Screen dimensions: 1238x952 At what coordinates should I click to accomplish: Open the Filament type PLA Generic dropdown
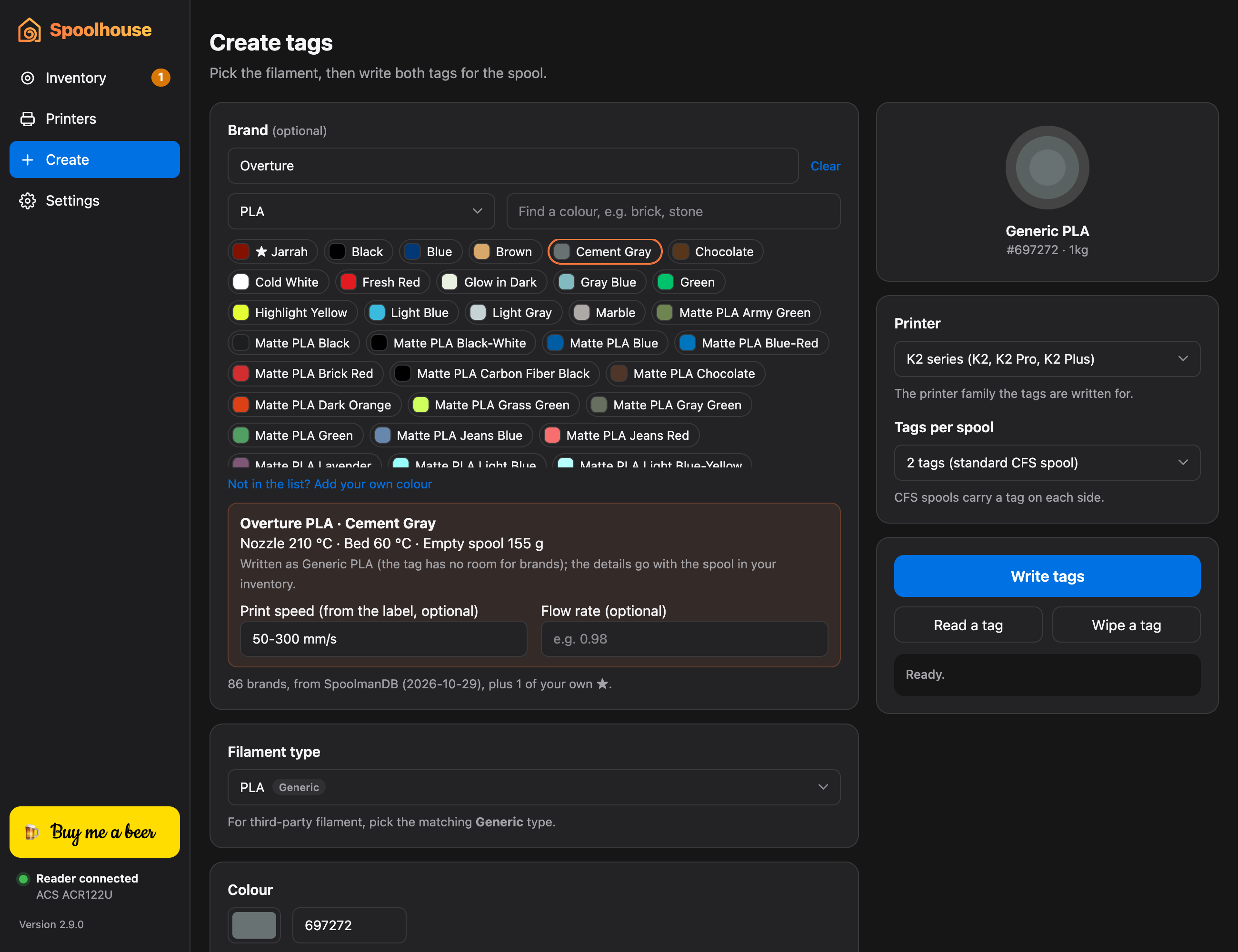(534, 787)
